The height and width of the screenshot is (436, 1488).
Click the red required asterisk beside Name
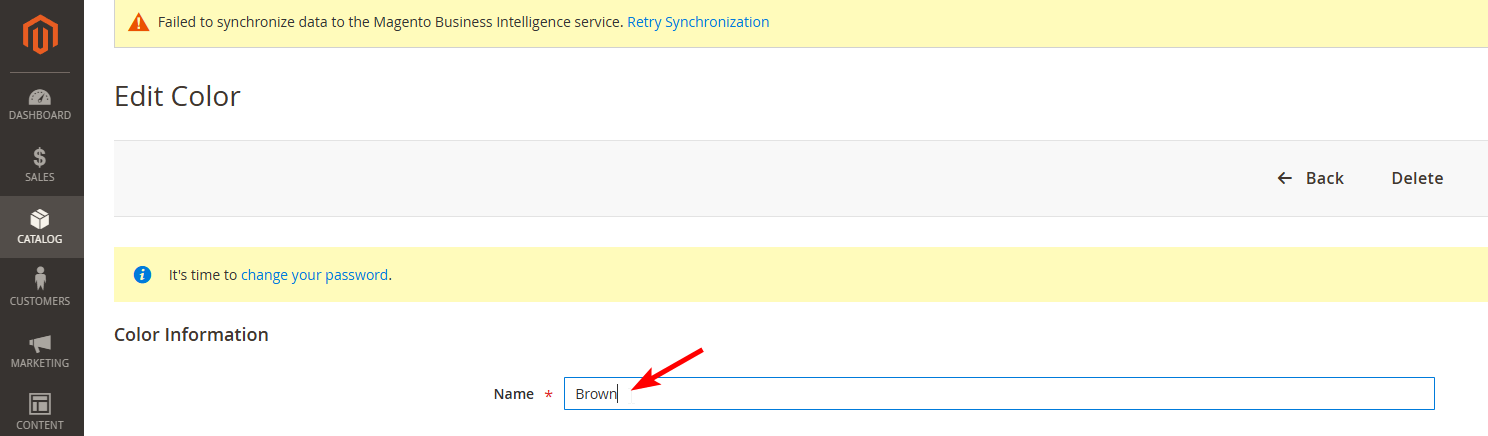click(548, 396)
